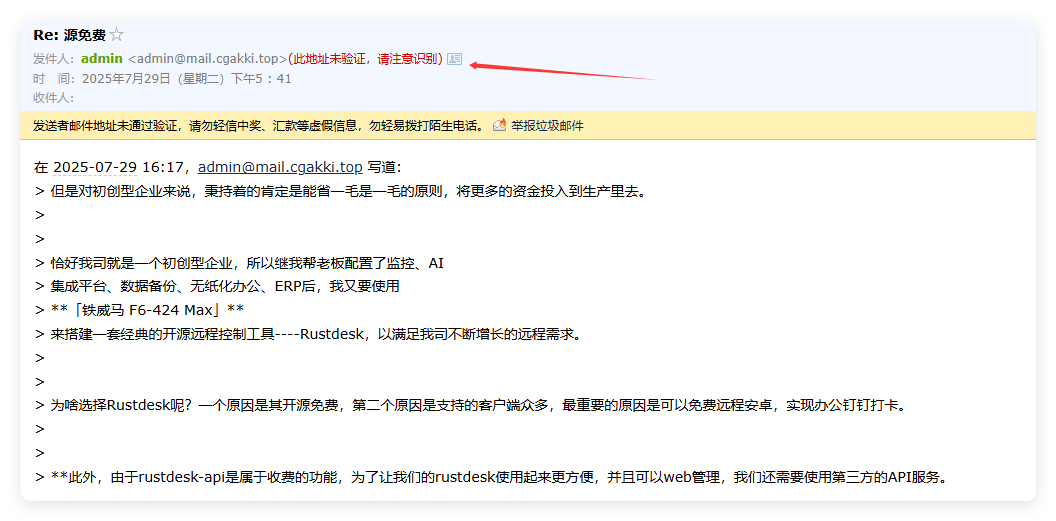Click line 集成平台、数据备份、无纸化办公
Screen dimensions: 1056x521
217,286
